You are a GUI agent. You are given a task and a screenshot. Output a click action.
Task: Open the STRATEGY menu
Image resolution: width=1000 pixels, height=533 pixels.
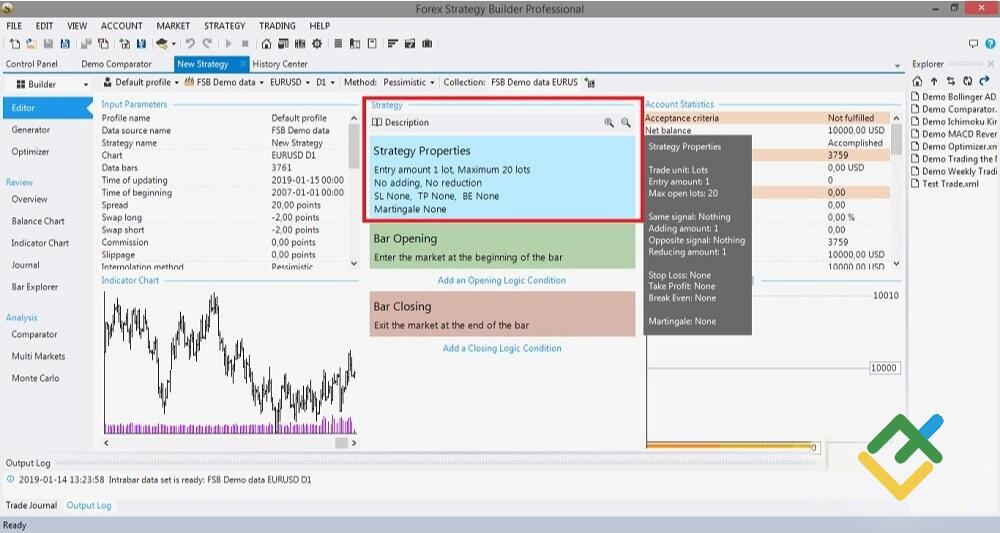(x=224, y=25)
